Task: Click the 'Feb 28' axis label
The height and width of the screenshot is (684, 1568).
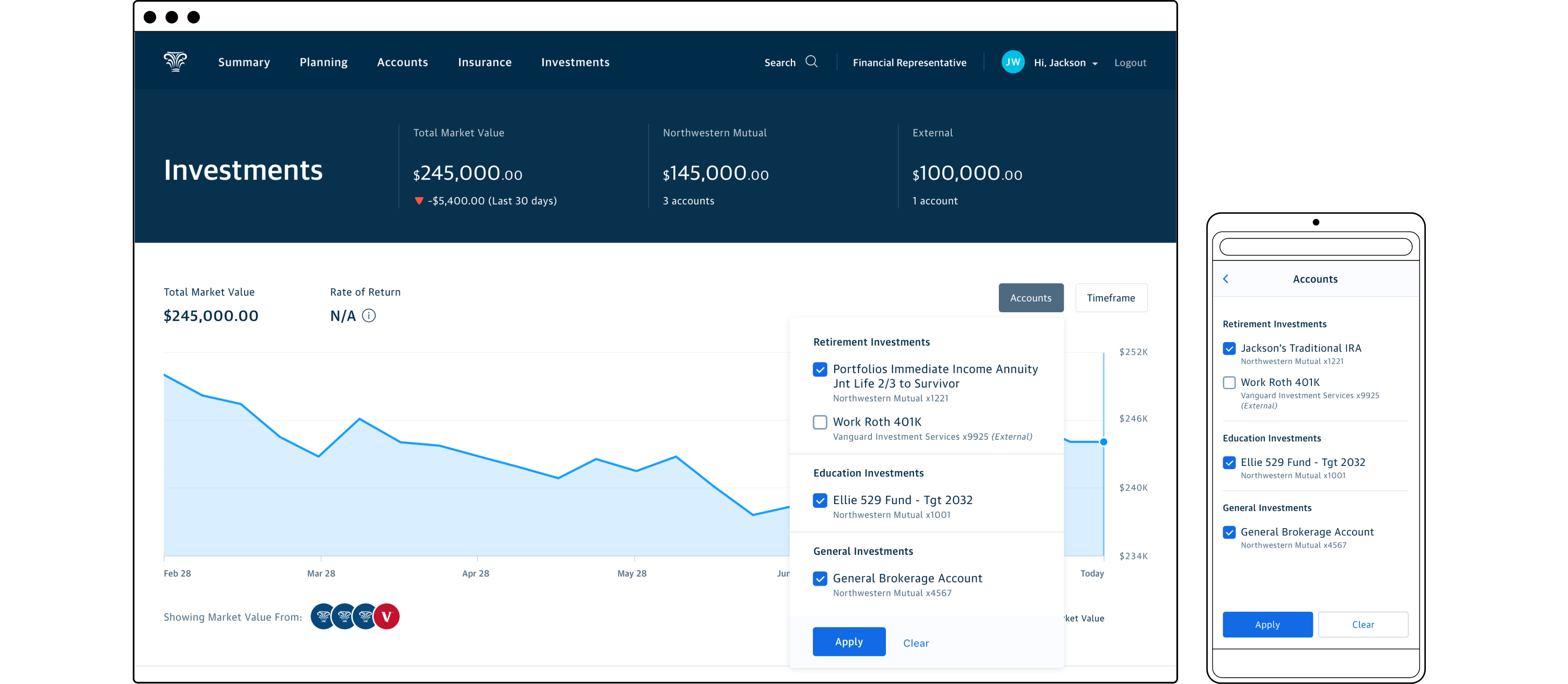Action: click(x=177, y=573)
